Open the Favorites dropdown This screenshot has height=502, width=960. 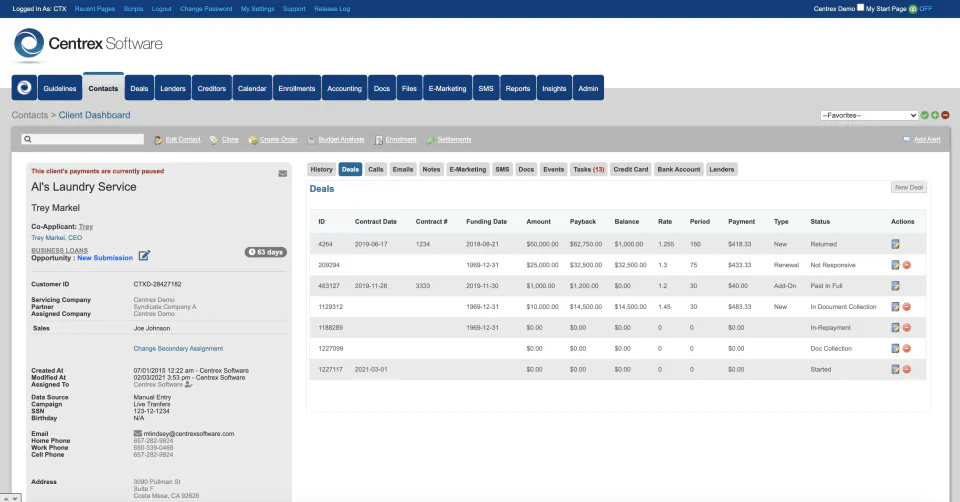[869, 115]
